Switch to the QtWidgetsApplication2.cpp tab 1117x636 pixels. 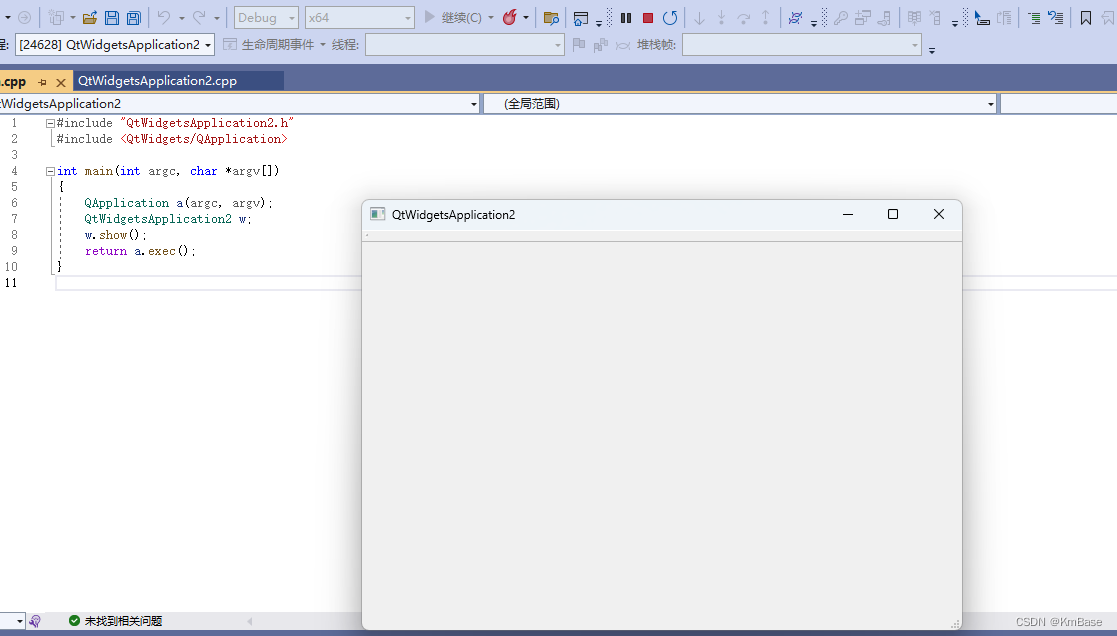click(178, 83)
